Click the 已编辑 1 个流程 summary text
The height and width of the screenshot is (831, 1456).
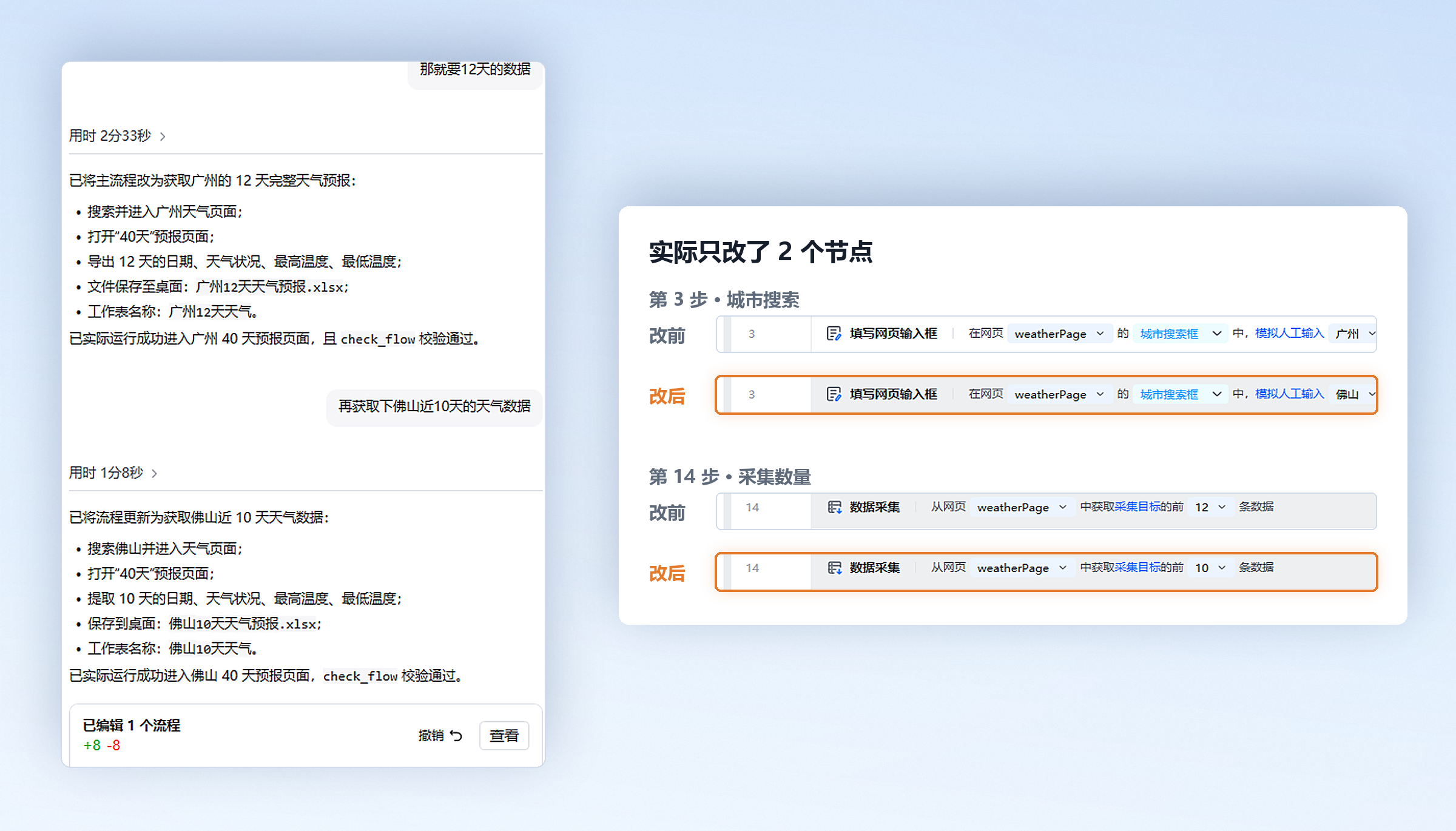tap(132, 725)
